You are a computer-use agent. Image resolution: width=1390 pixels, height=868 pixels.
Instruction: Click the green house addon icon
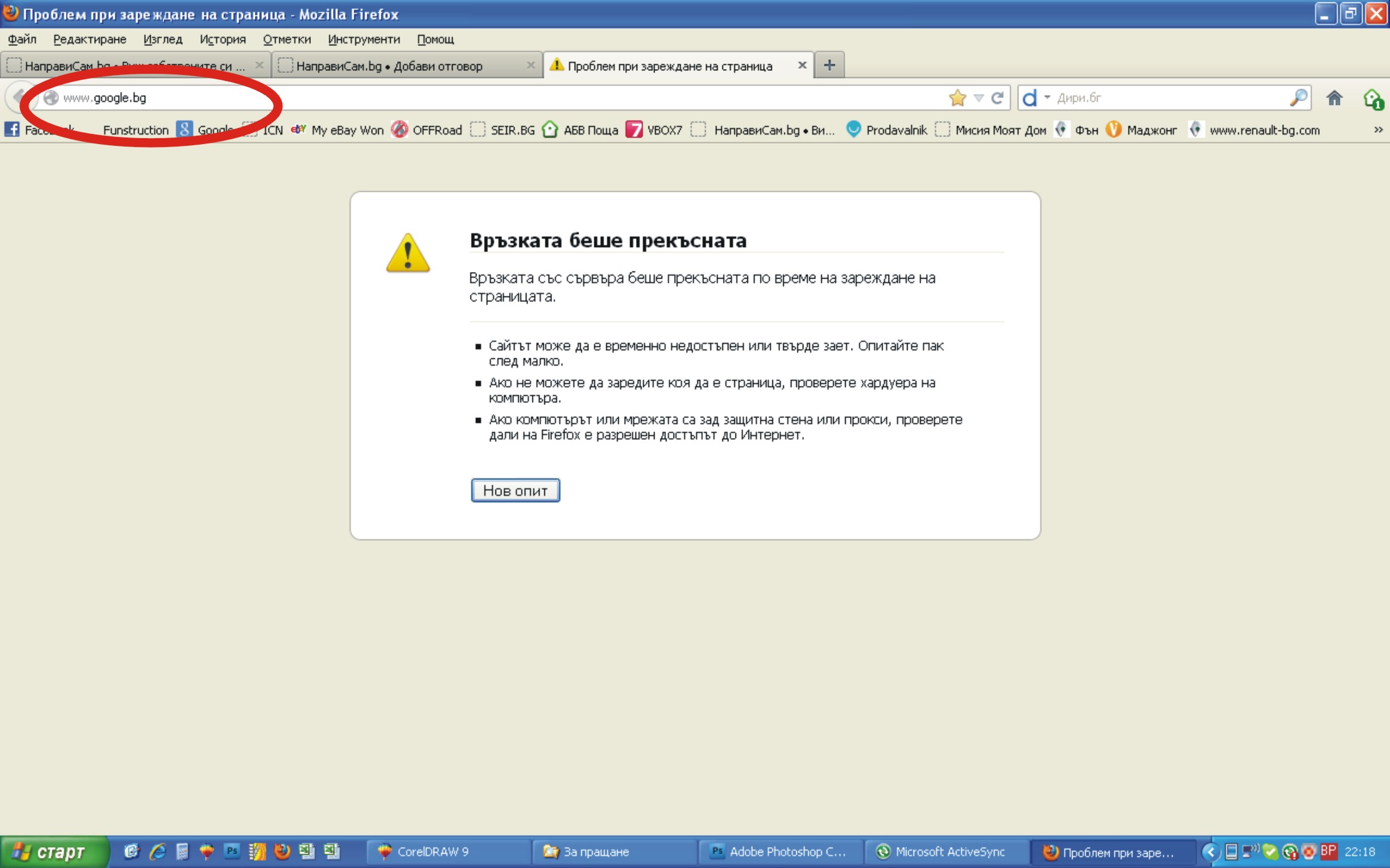(1372, 99)
